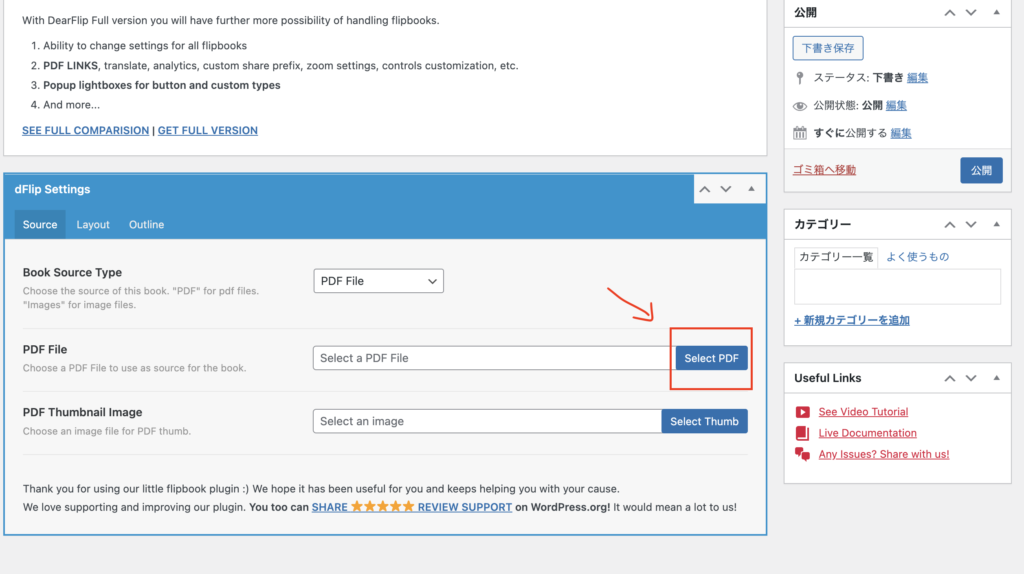The width and height of the screenshot is (1024, 574).
Task: Edit the すぐに公開する schedule
Action: point(901,133)
